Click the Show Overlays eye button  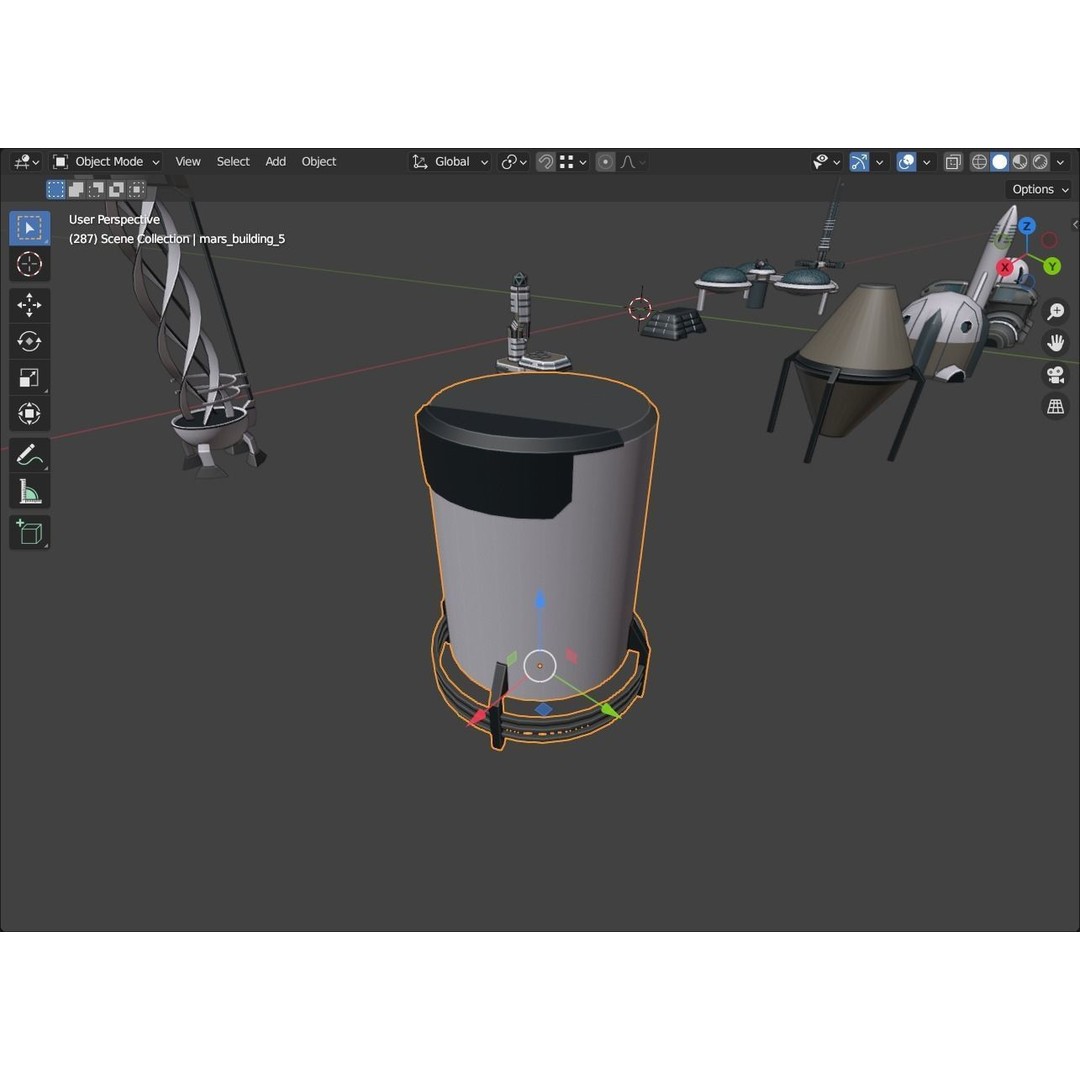(820, 161)
